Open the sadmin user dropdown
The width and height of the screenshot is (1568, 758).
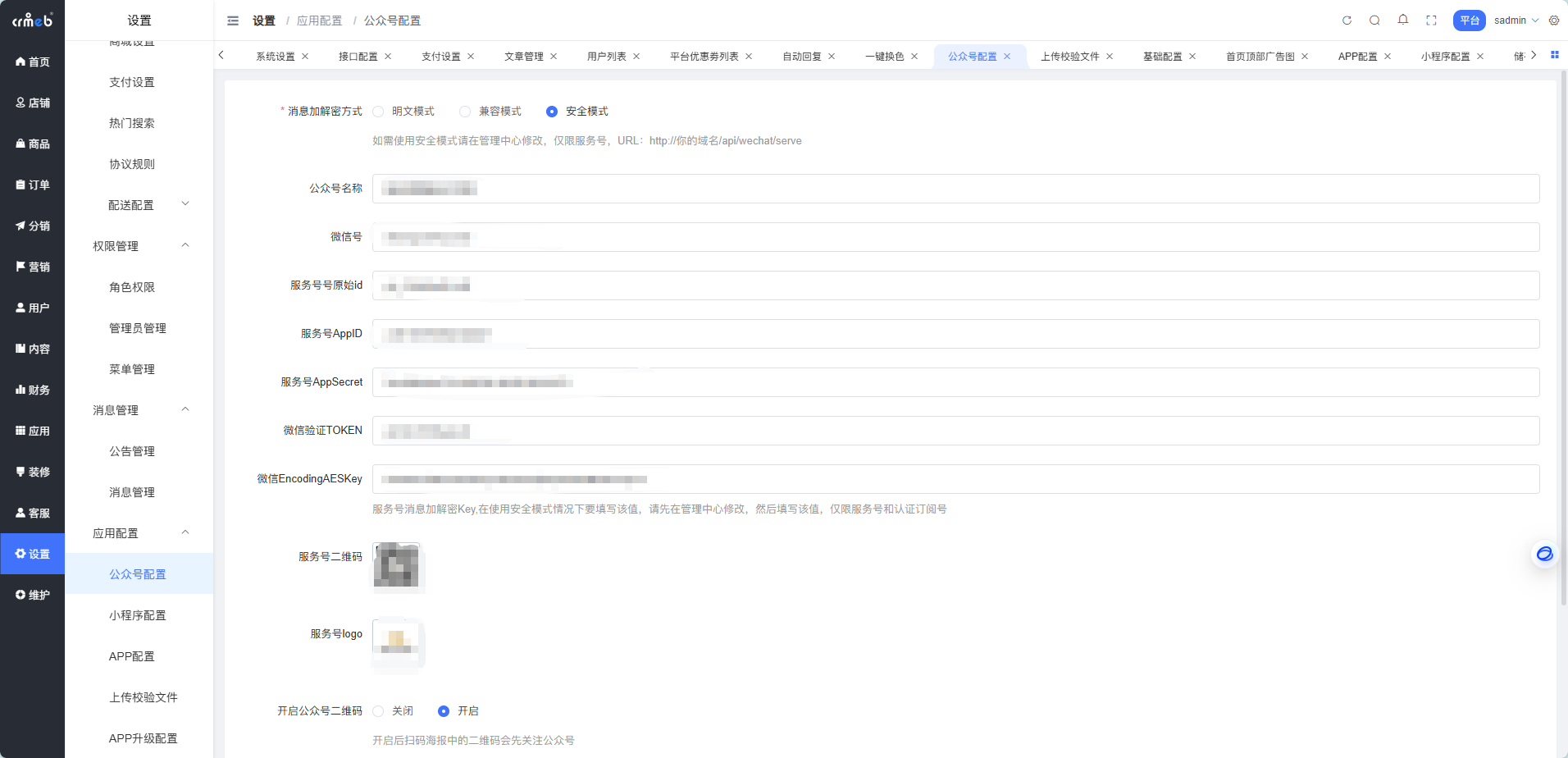pos(1516,21)
